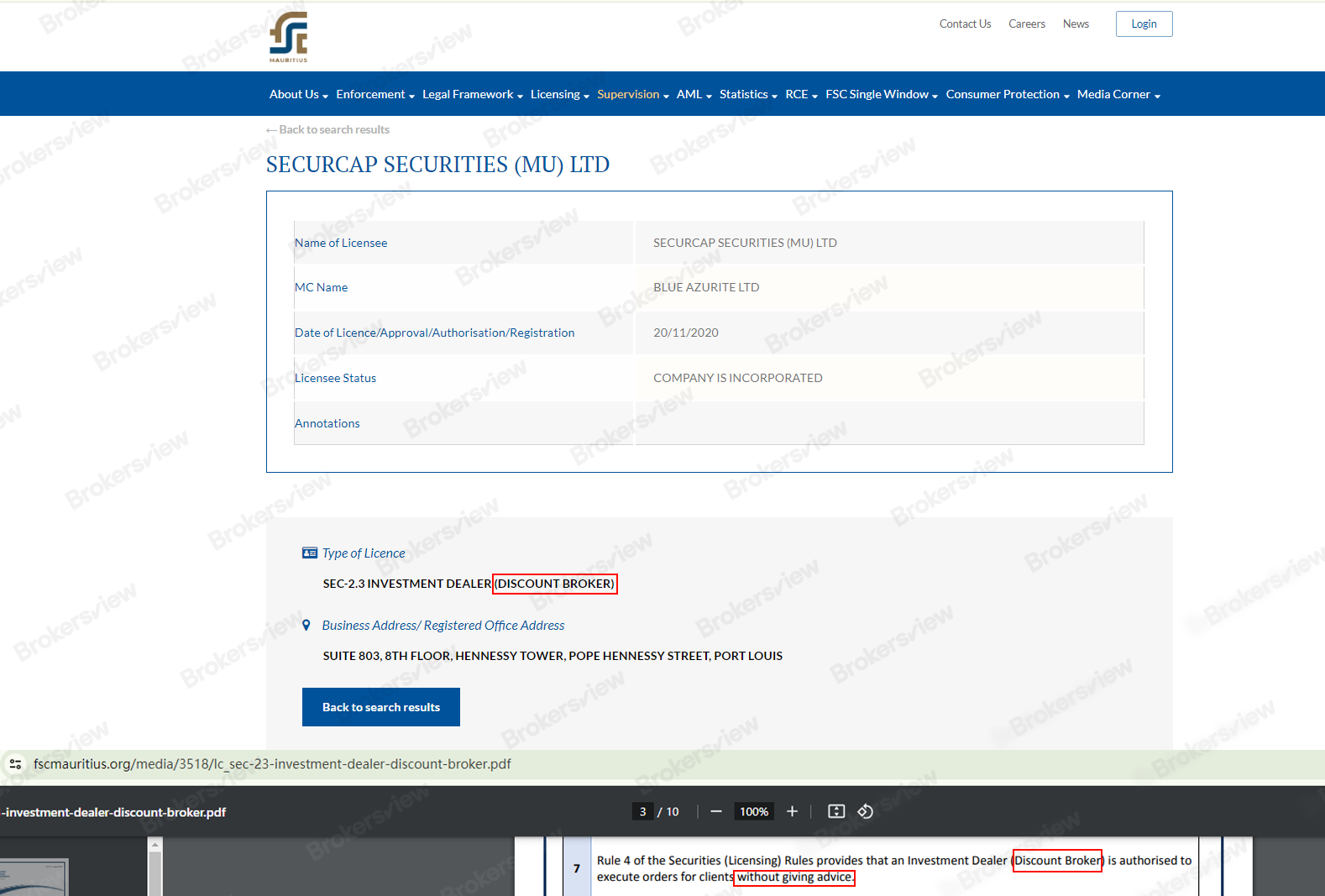Click the Type of Licence card icon
Screen dimensions: 1325x896
(x=310, y=553)
